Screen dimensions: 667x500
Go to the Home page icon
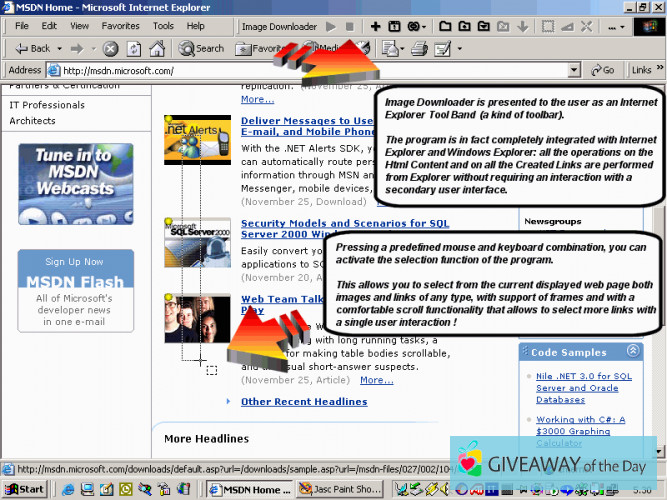157,48
